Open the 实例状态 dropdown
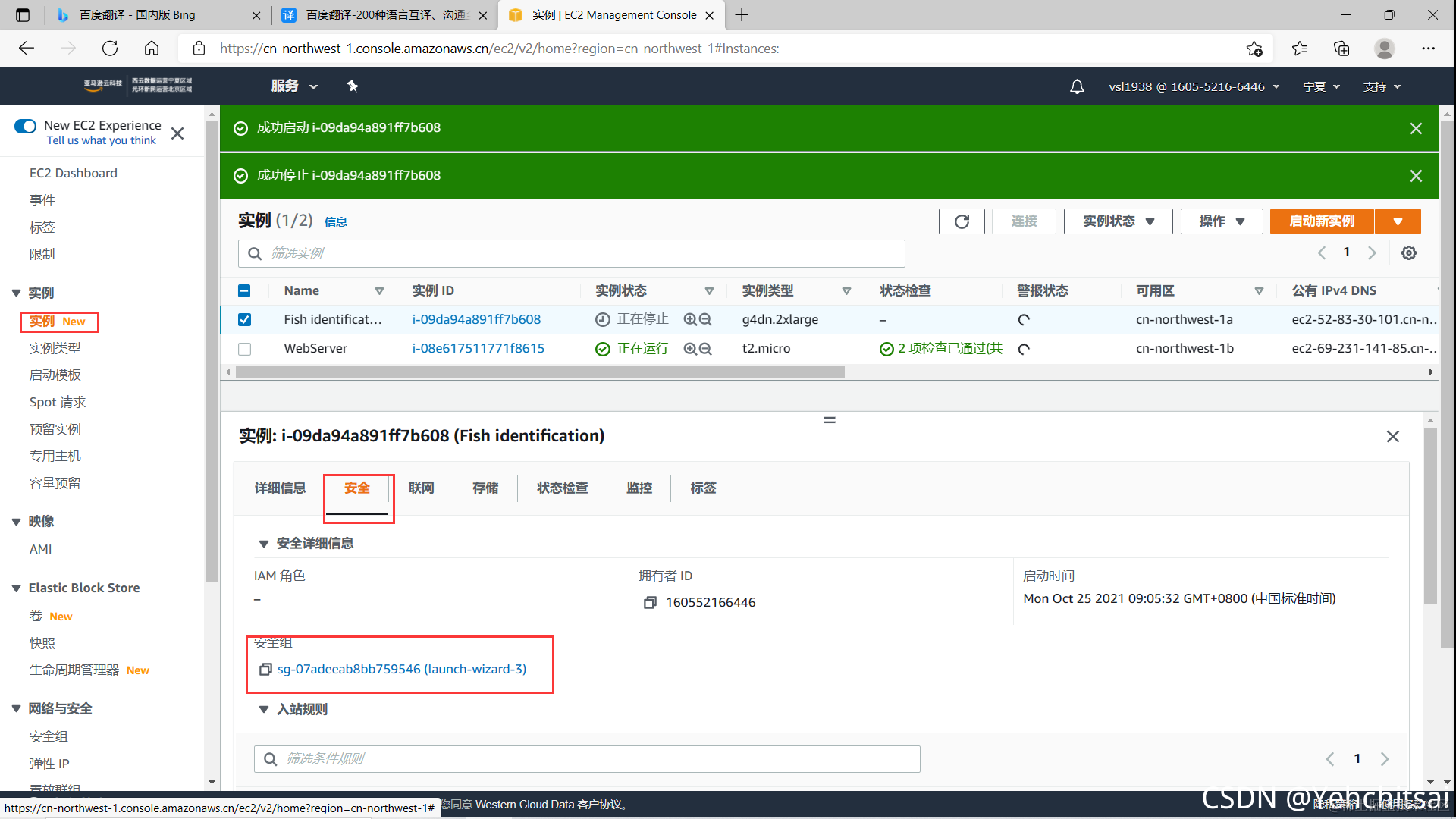Viewport: 1456px width, 819px height. coord(1118,221)
